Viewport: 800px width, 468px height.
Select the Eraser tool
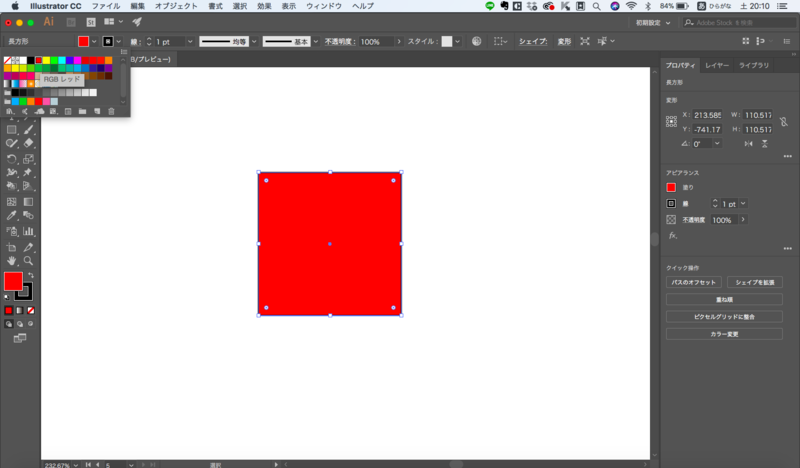[x=28, y=144]
